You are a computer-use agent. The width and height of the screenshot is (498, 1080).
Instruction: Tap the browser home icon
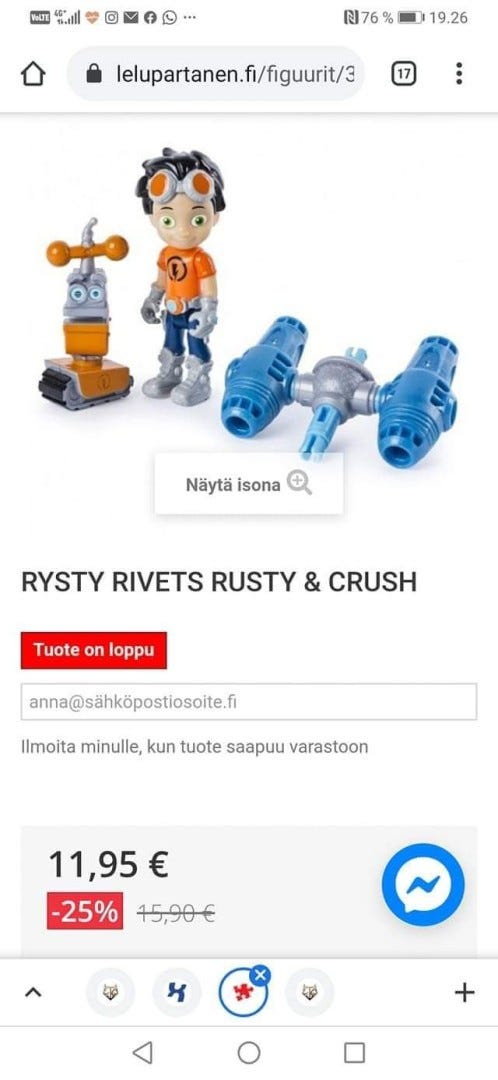point(33,74)
